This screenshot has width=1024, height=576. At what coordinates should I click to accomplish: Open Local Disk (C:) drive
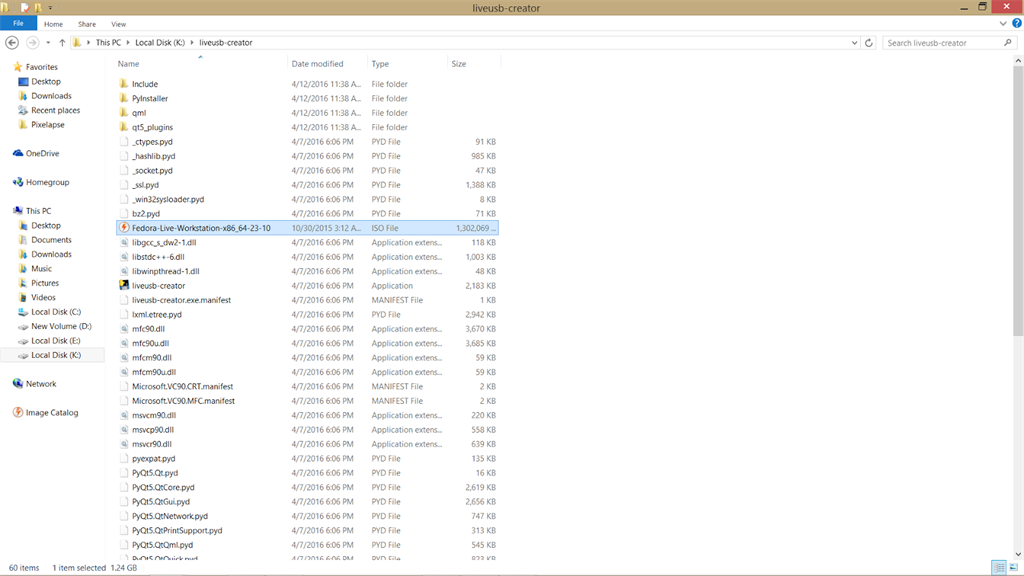click(x=56, y=312)
